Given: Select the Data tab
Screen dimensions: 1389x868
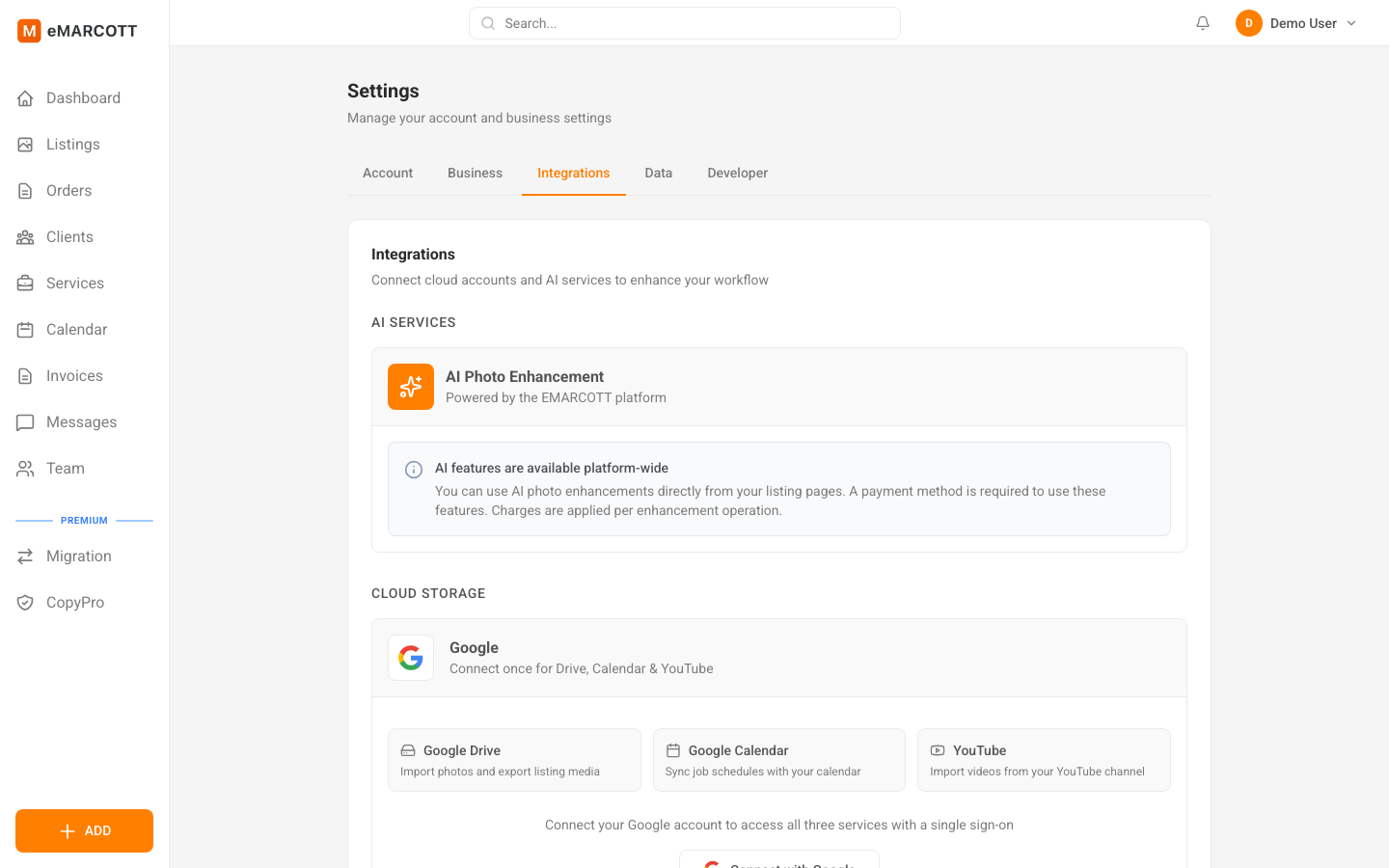Looking at the screenshot, I should click(658, 173).
